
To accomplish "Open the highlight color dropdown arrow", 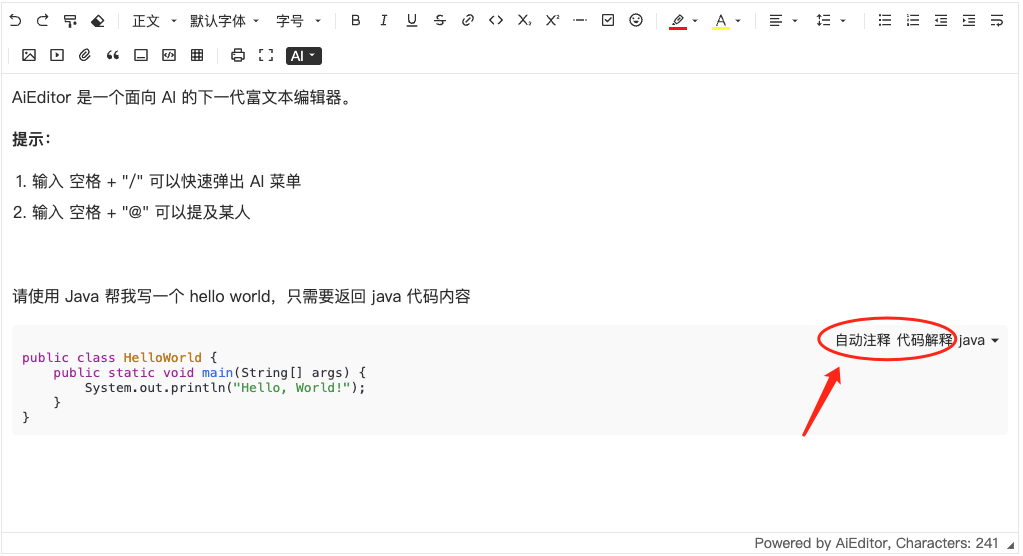I will click(x=695, y=21).
